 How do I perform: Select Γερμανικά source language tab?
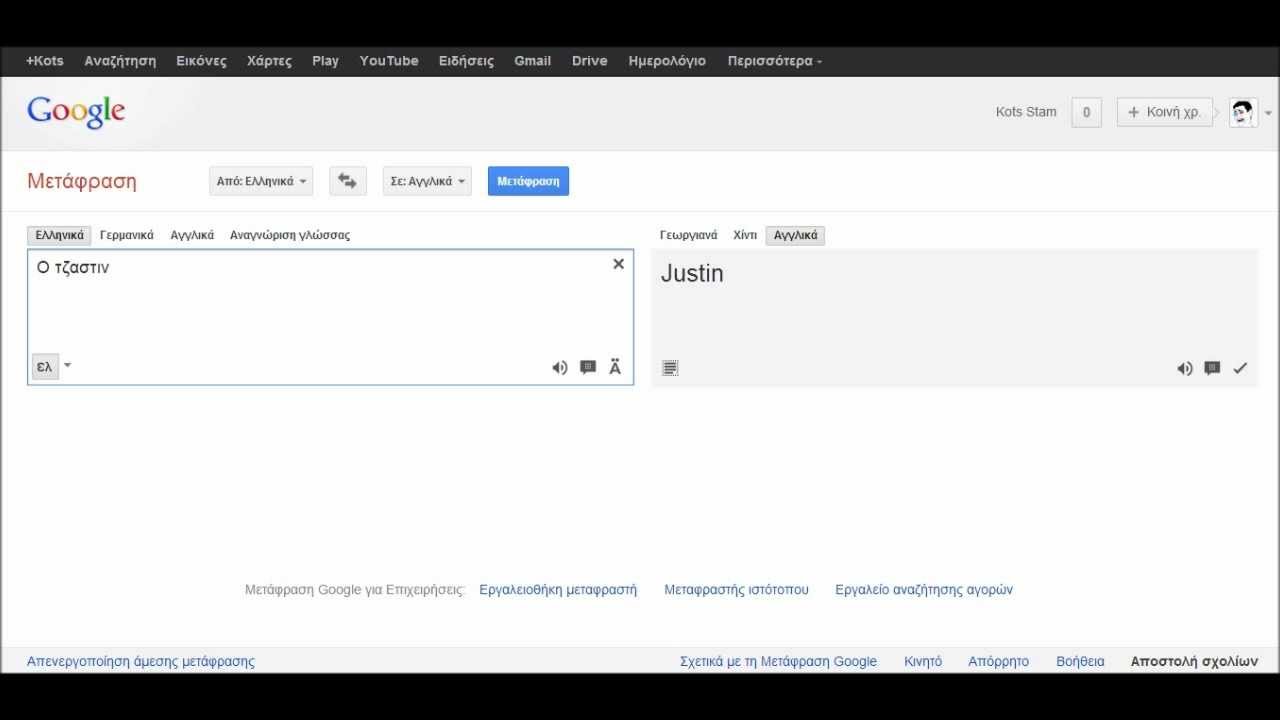click(x=127, y=235)
